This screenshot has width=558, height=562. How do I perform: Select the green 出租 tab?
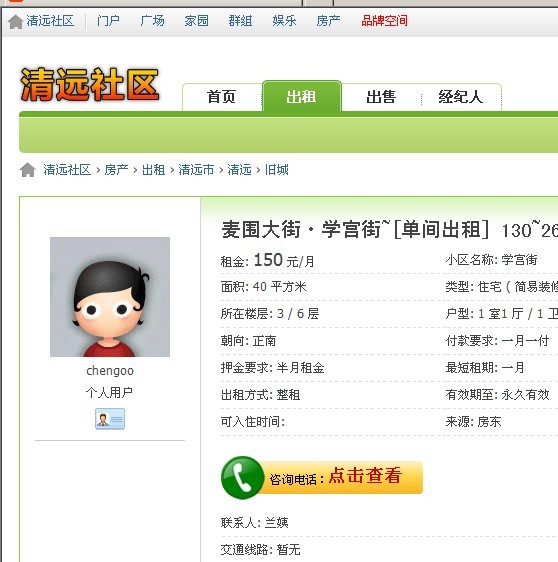coord(301,96)
